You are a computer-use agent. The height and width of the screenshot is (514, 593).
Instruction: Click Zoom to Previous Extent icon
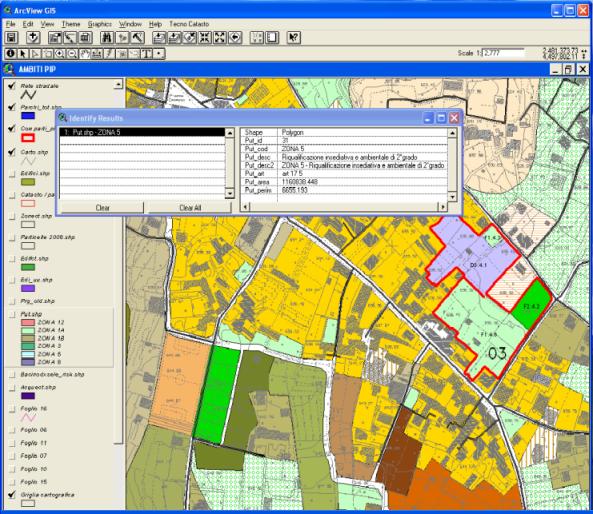click(x=235, y=37)
